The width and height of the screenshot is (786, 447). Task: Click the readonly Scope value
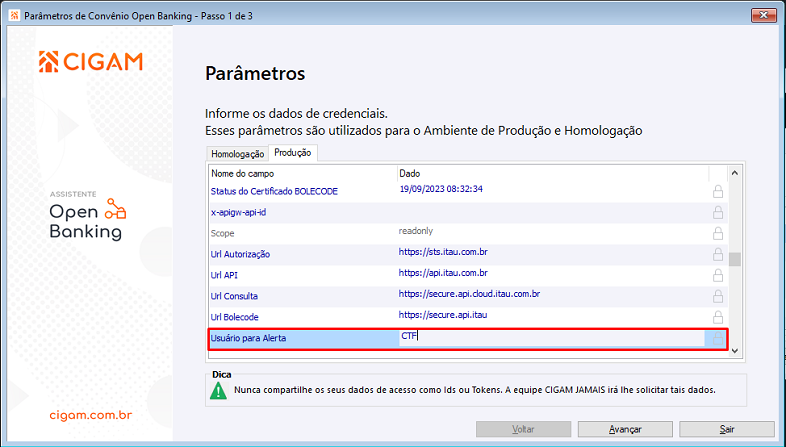(x=416, y=231)
